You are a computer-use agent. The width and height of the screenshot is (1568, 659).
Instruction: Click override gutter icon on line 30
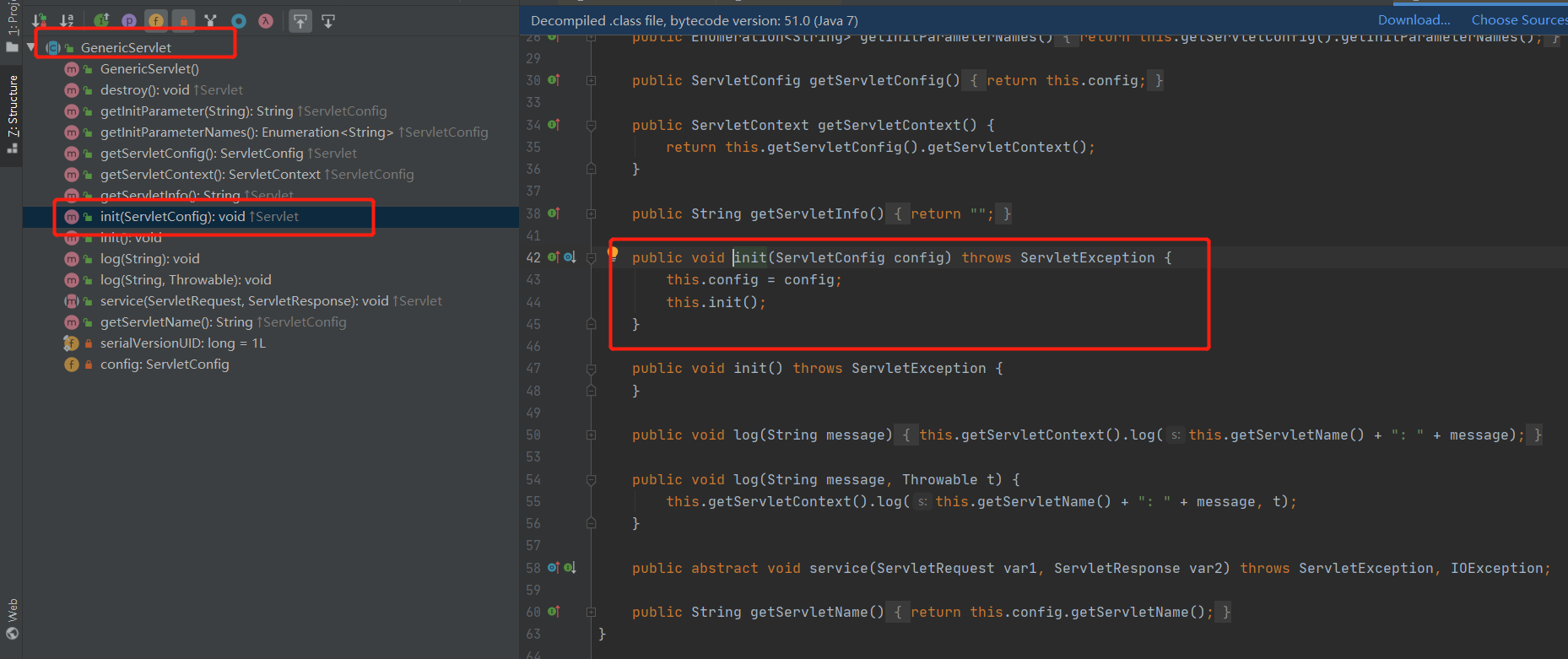pos(554,80)
